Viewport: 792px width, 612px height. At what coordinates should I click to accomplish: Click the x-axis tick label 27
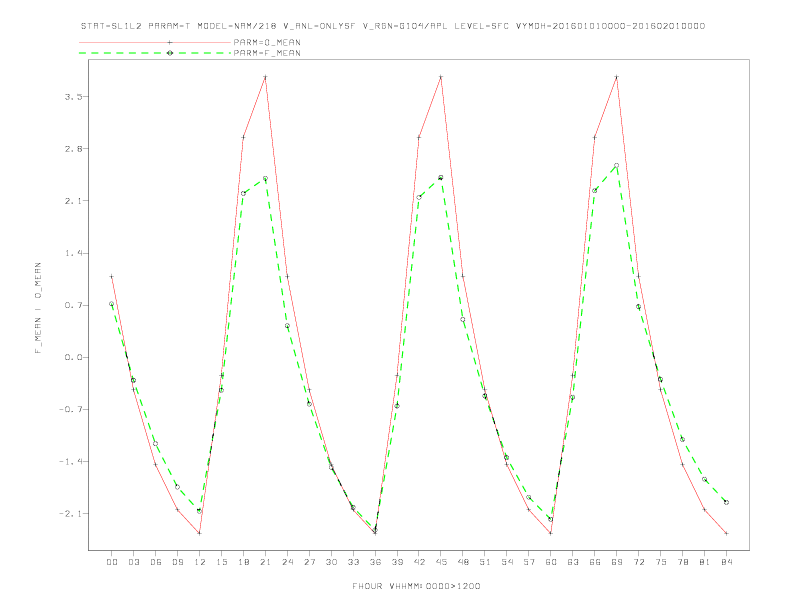[x=309, y=562]
